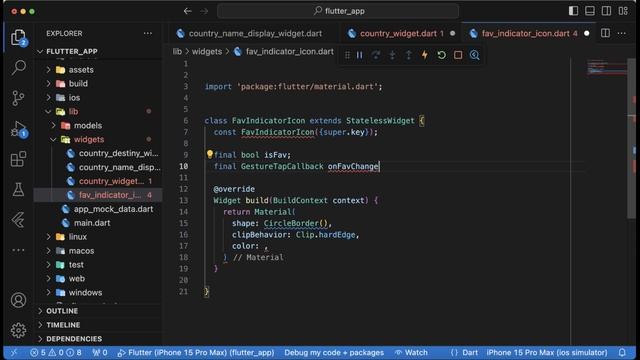Viewport: 640px width, 360px height.
Task: Click the widgets breadcrumb
Action: click(x=207, y=51)
